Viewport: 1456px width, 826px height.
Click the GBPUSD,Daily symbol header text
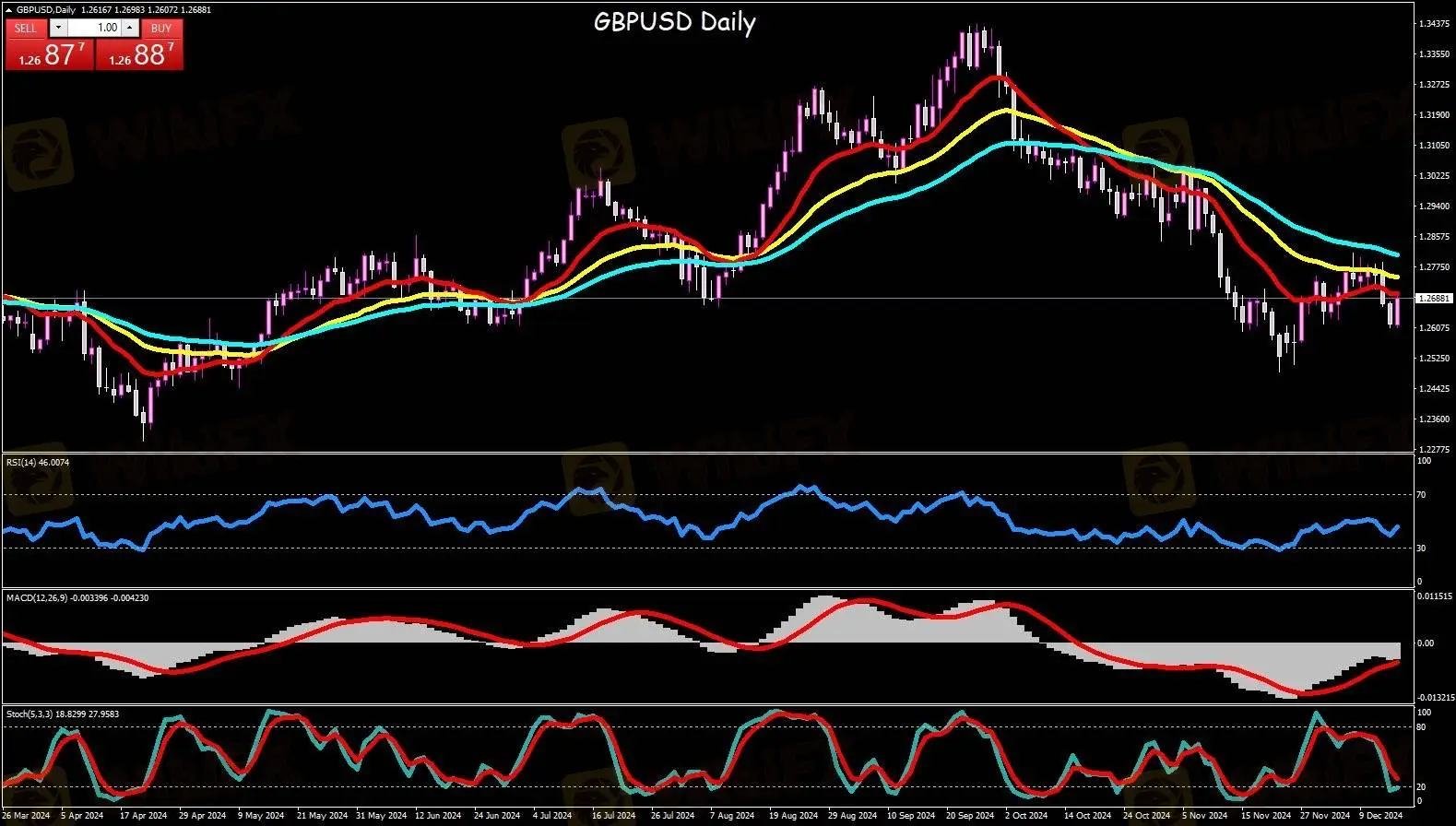[x=46, y=10]
